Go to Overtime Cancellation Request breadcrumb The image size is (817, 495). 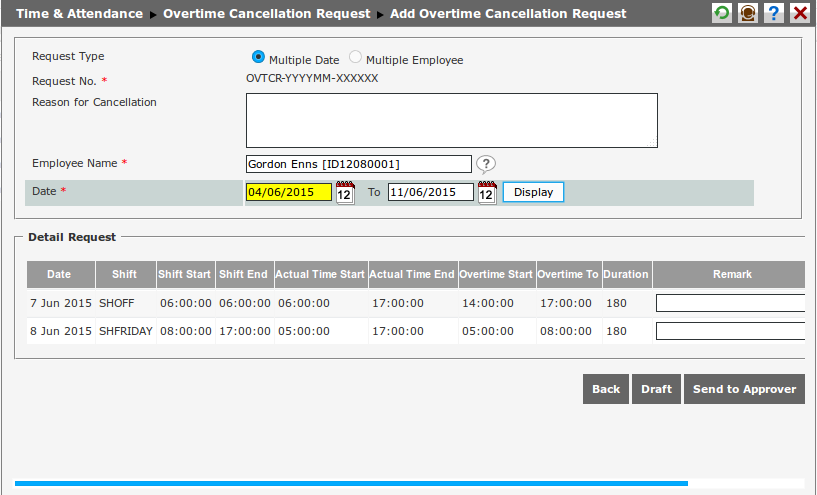tap(265, 14)
